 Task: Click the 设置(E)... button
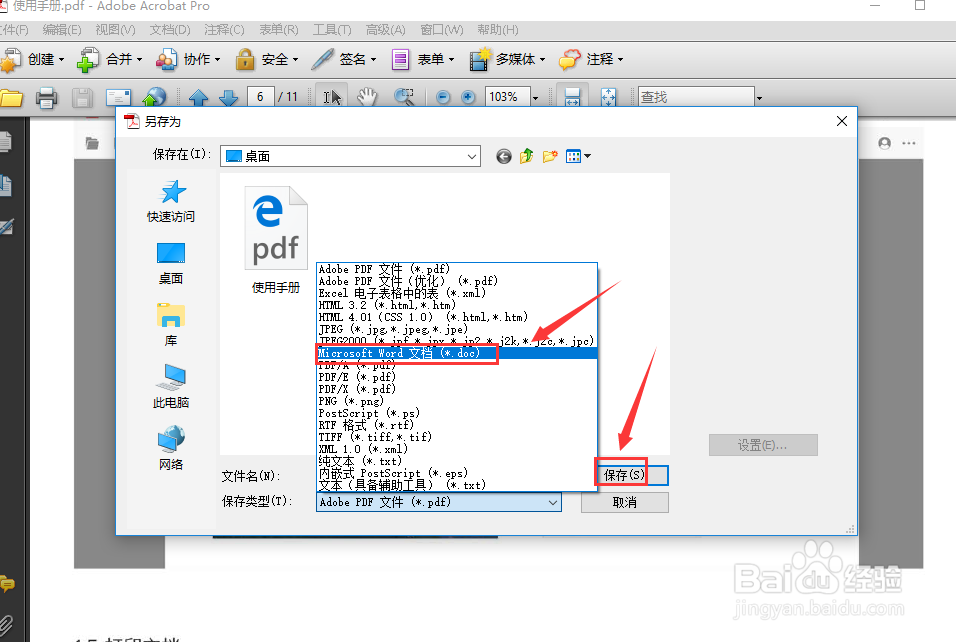[763, 445]
